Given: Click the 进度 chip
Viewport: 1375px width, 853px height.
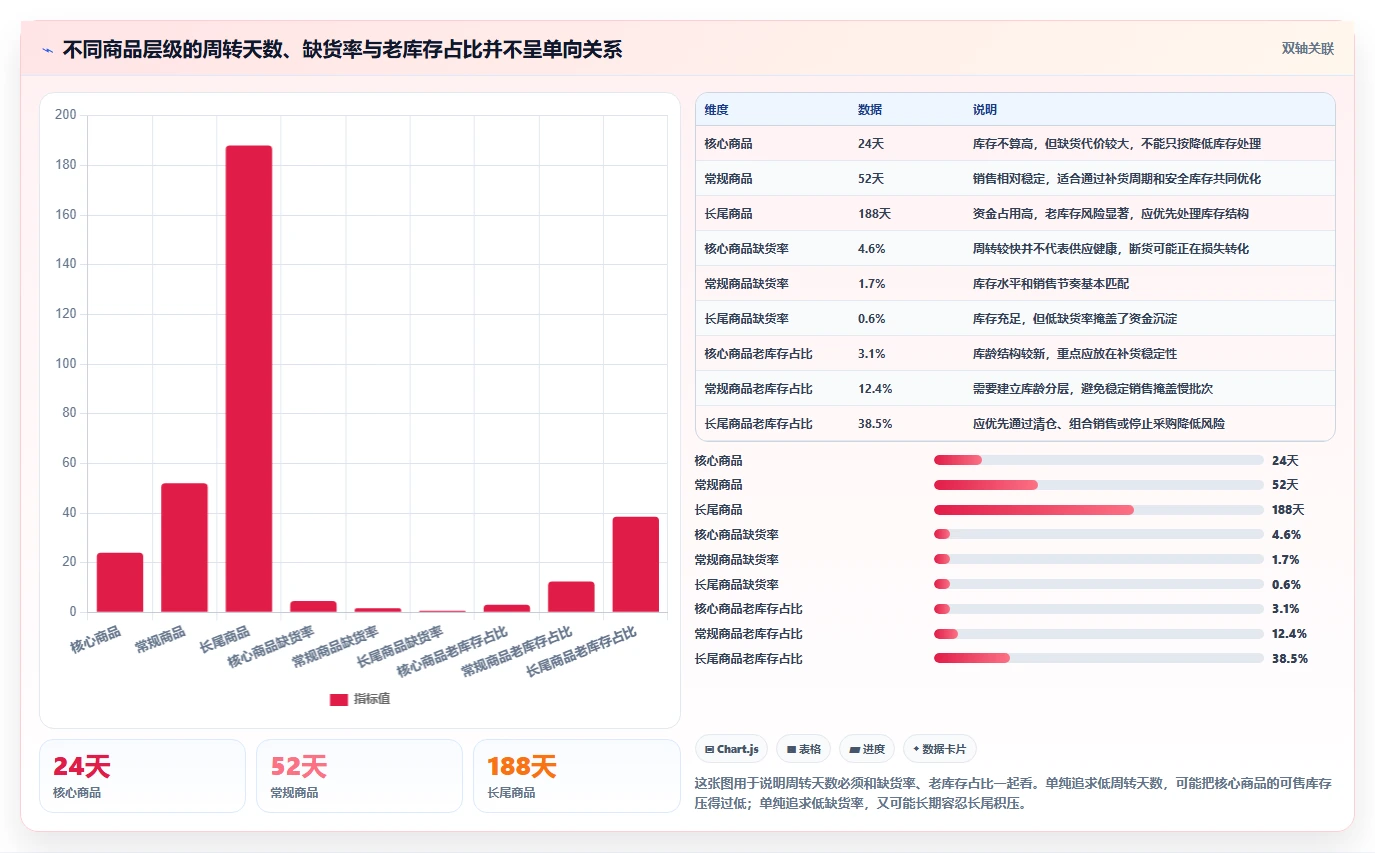Looking at the screenshot, I should pos(867,749).
